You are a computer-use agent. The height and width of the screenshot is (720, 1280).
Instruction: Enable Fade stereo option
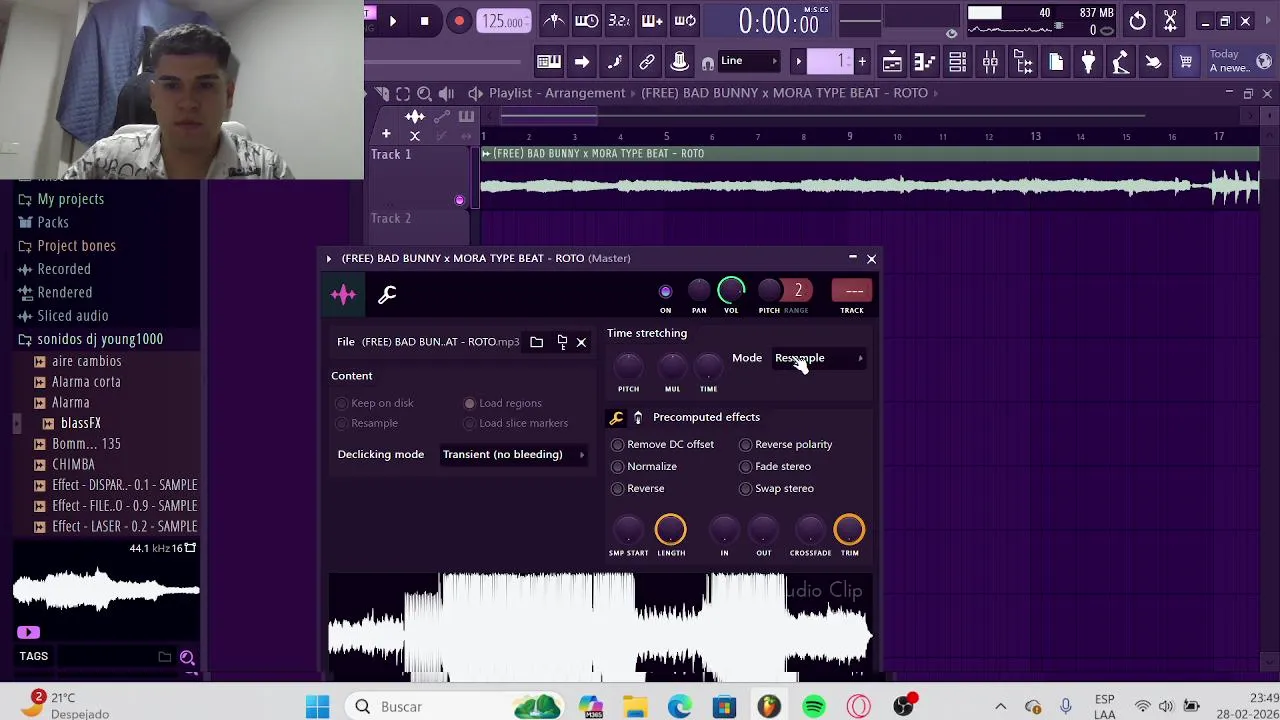[x=775, y=466]
